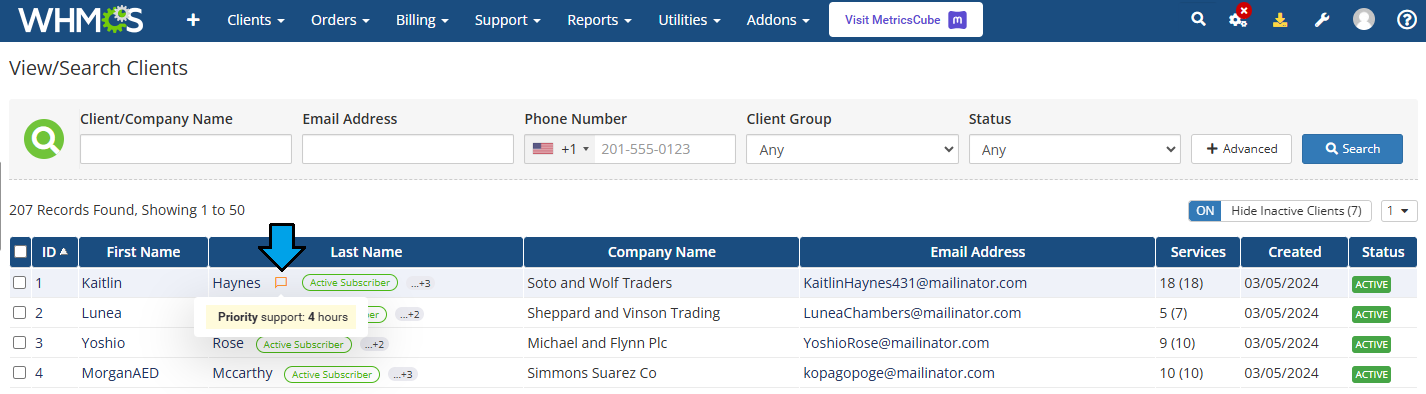This screenshot has width=1426, height=394.
Task: Check the box for client Yoshio
Action: pyautogui.click(x=20, y=343)
